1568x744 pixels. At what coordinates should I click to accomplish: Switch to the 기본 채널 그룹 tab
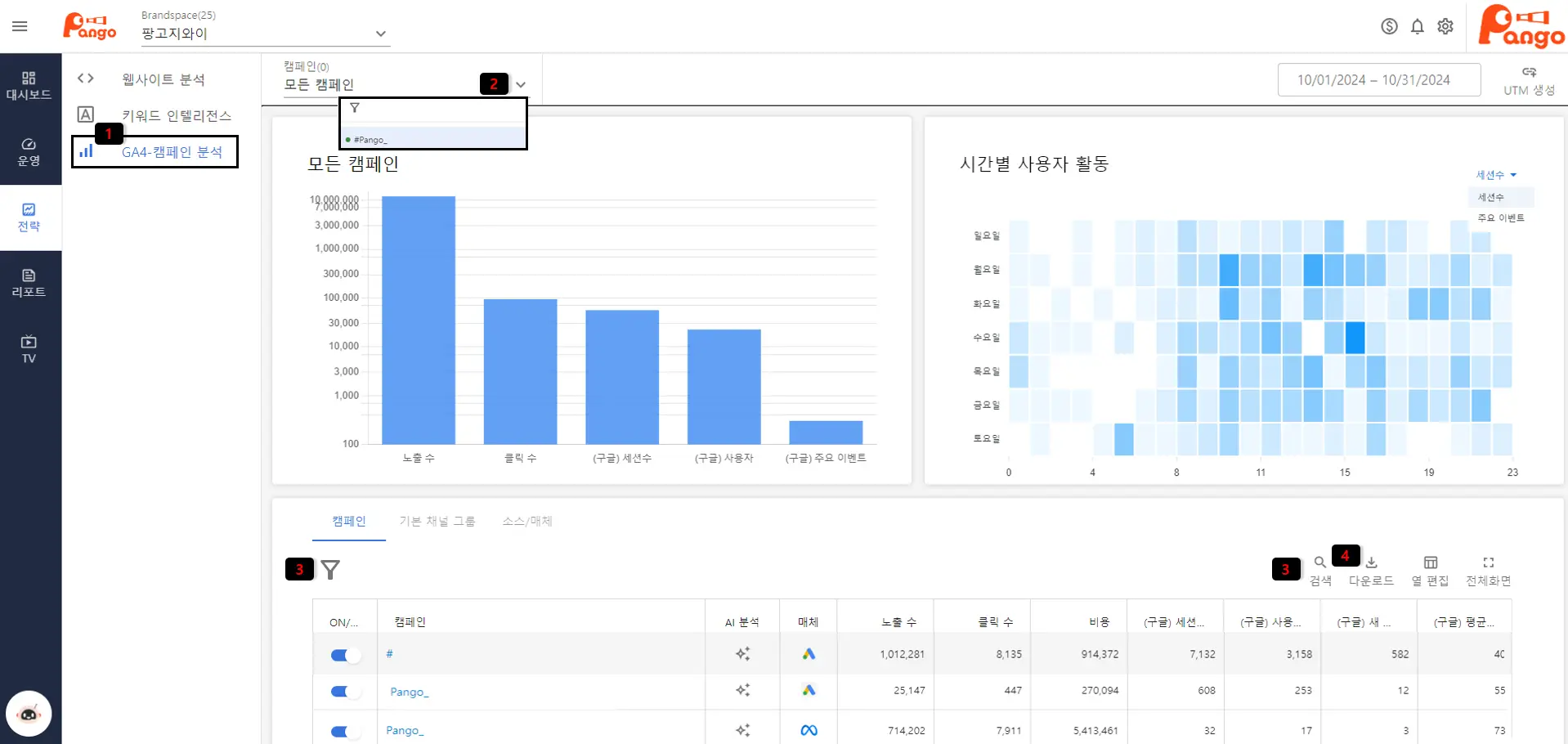[437, 521]
